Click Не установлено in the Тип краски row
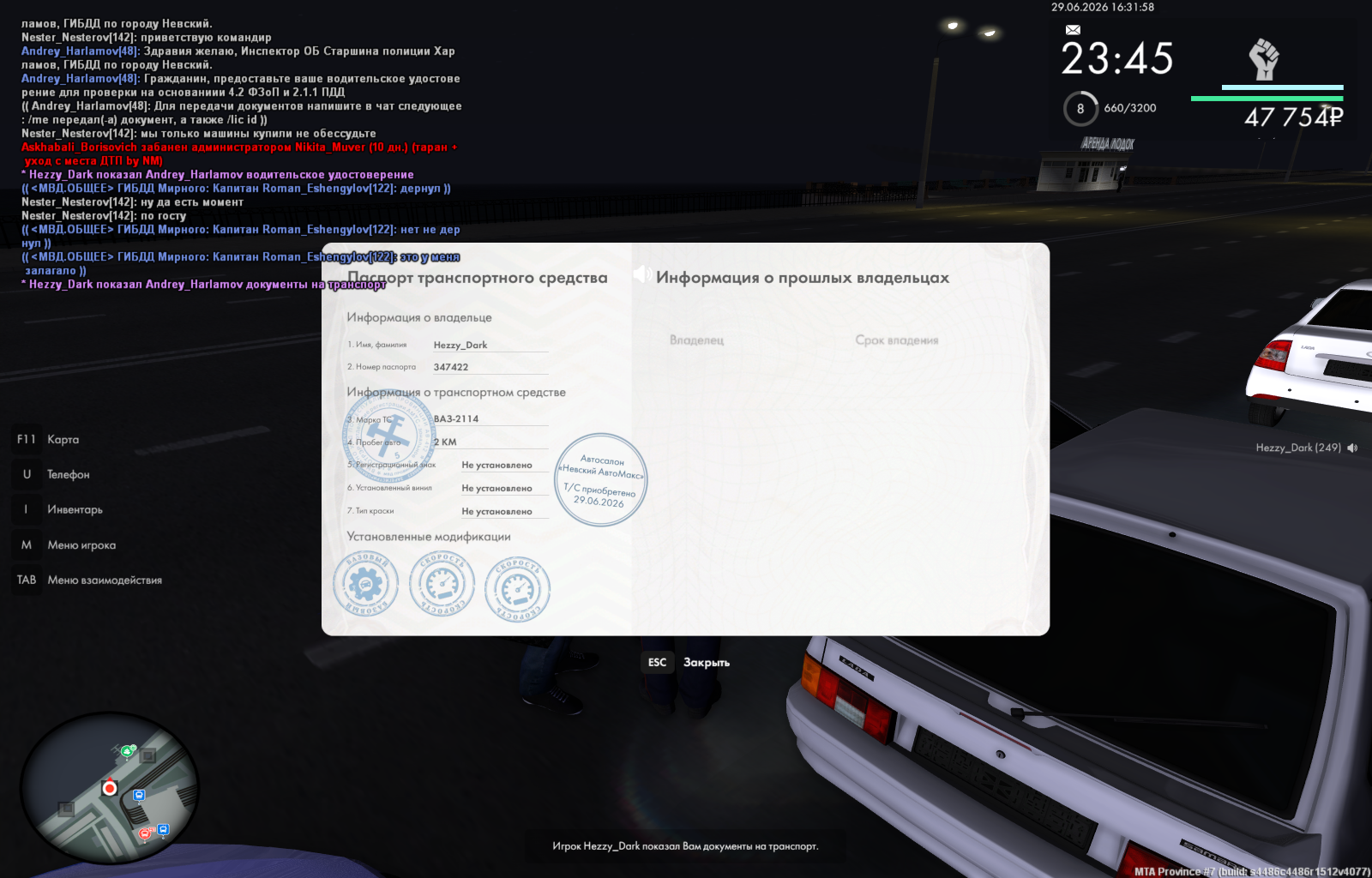 (x=496, y=512)
